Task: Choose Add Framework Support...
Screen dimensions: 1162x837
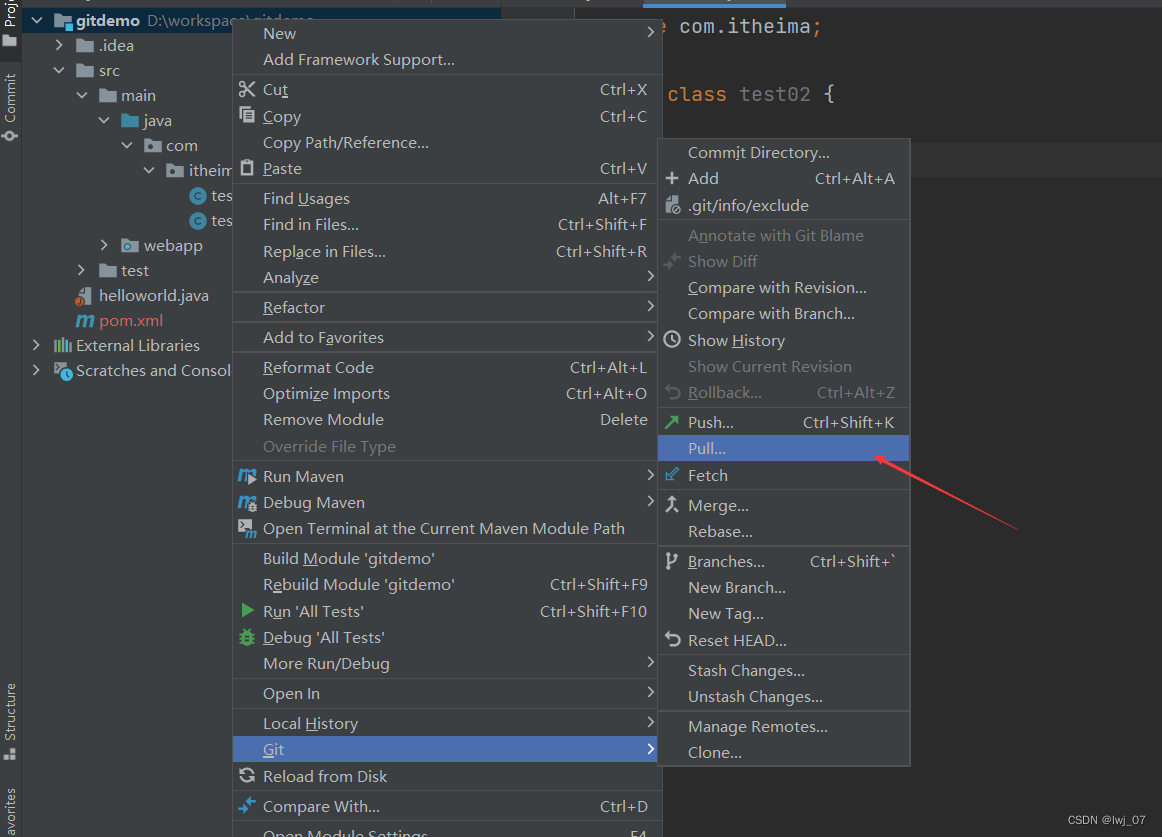Action: pyautogui.click(x=447, y=59)
